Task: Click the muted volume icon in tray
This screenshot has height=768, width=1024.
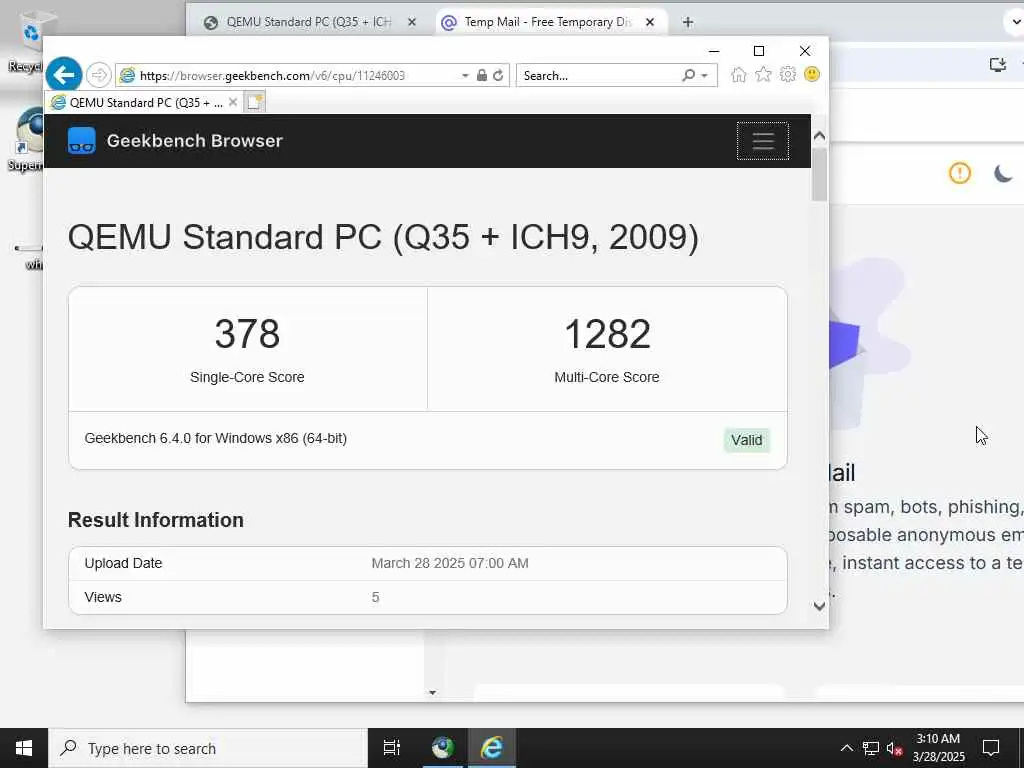Action: (x=894, y=748)
